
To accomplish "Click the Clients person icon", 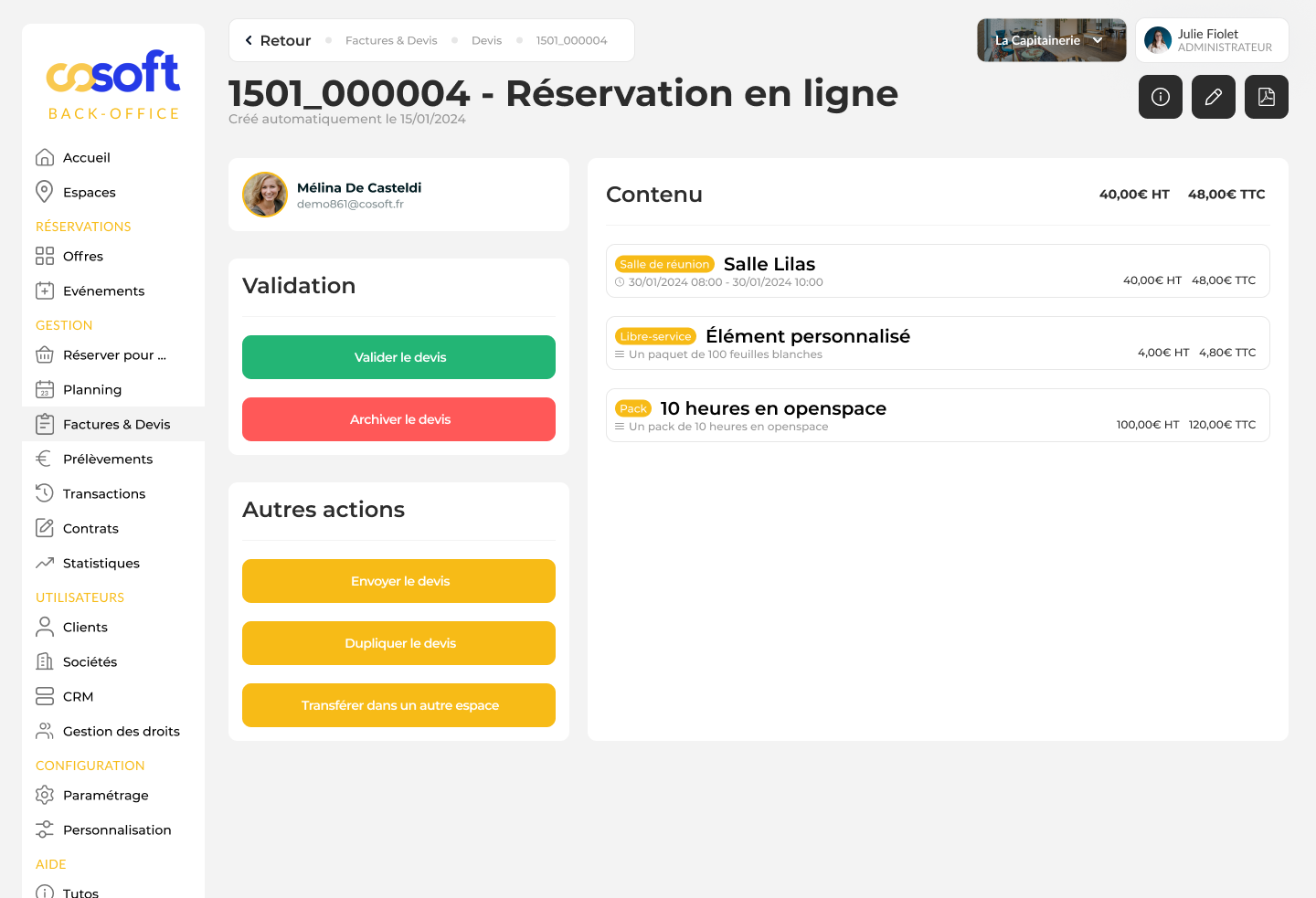I will click(x=45, y=627).
